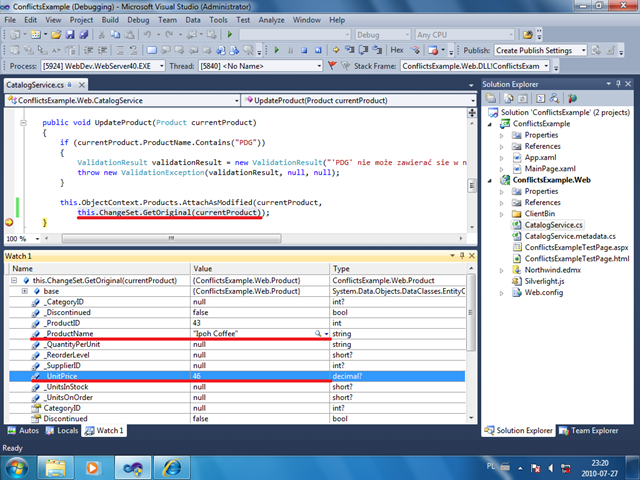Toggle the breakpoint marker in the editor margin
The image size is (640, 480).
tap(9, 222)
